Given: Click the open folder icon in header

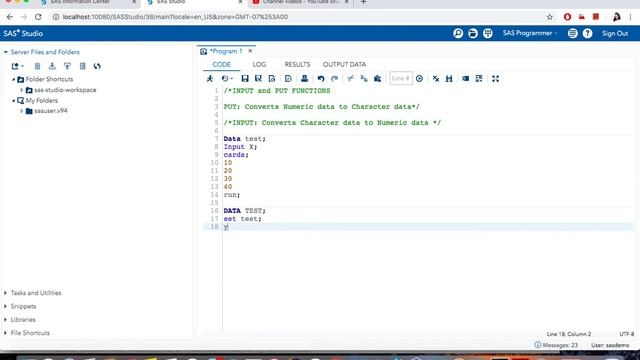Looking at the screenshot, I should point(473,33).
